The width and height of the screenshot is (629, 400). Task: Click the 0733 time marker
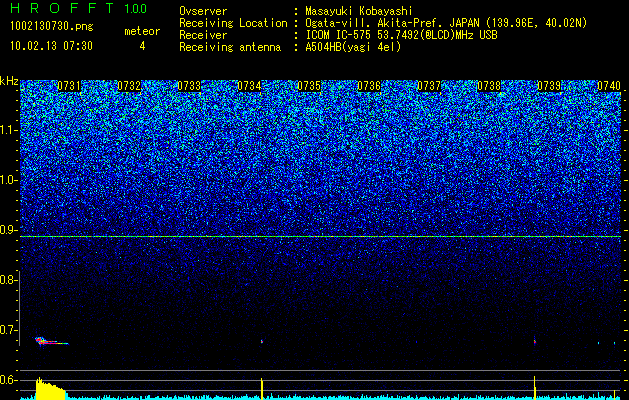(189, 86)
